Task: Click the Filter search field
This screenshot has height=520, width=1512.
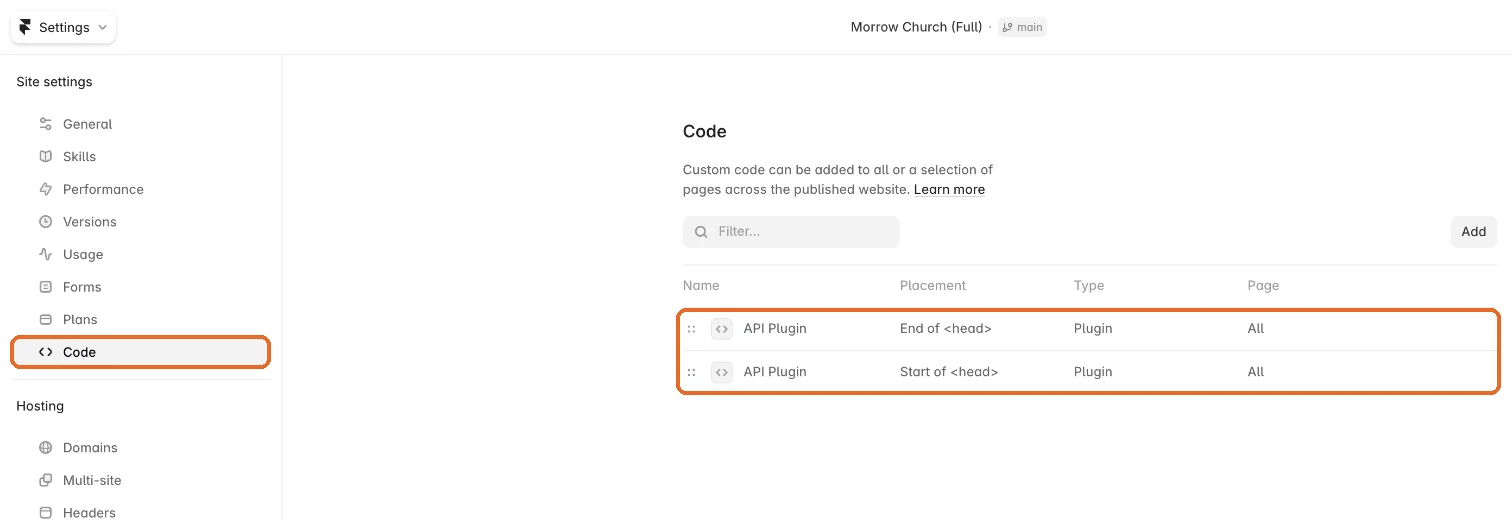Action: tap(791, 232)
